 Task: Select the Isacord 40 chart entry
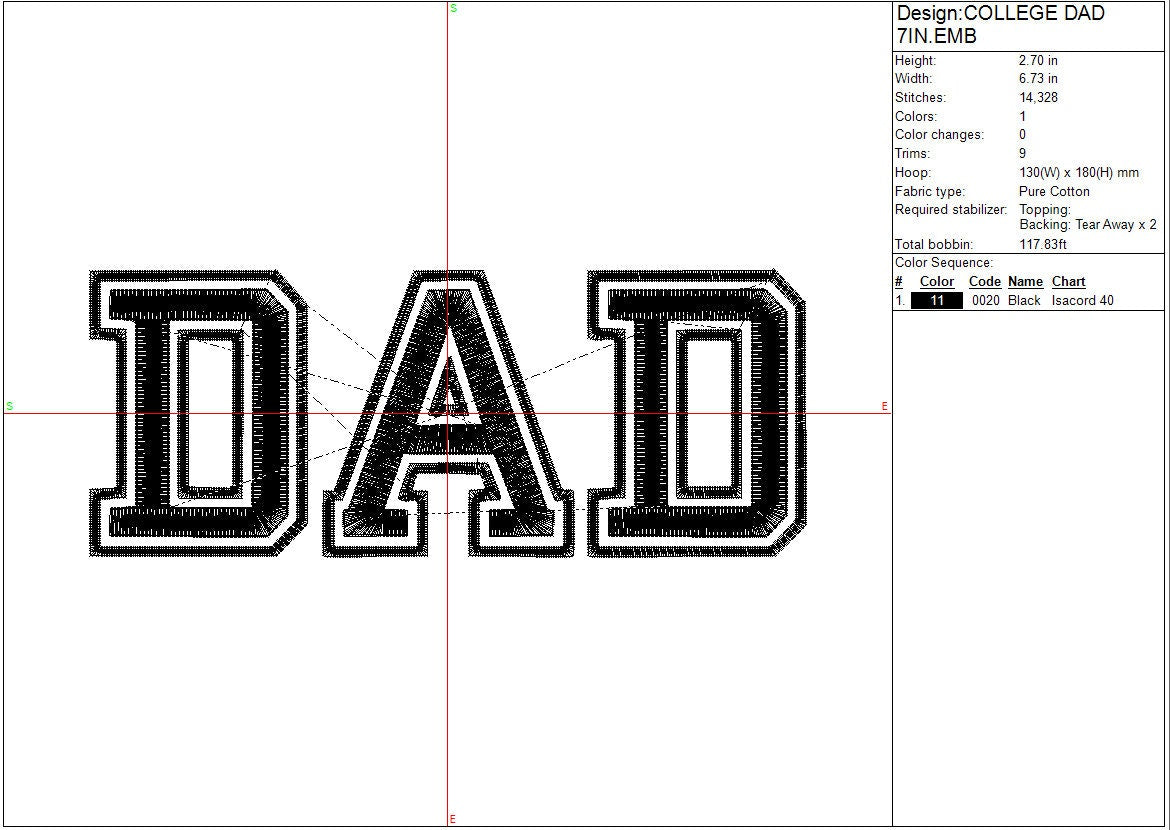pyautogui.click(x=1082, y=300)
